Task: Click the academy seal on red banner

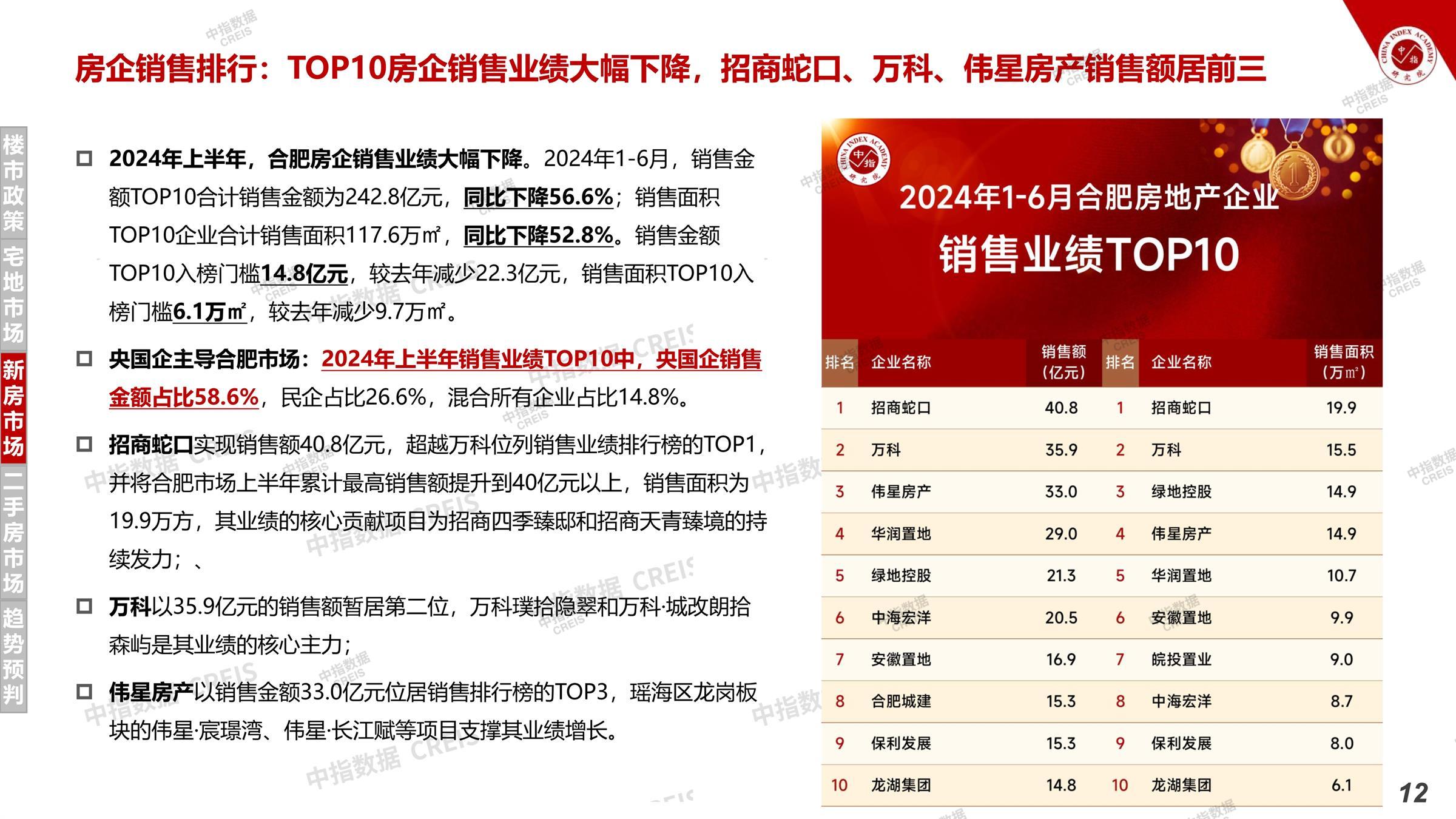Action: pyautogui.click(x=864, y=160)
